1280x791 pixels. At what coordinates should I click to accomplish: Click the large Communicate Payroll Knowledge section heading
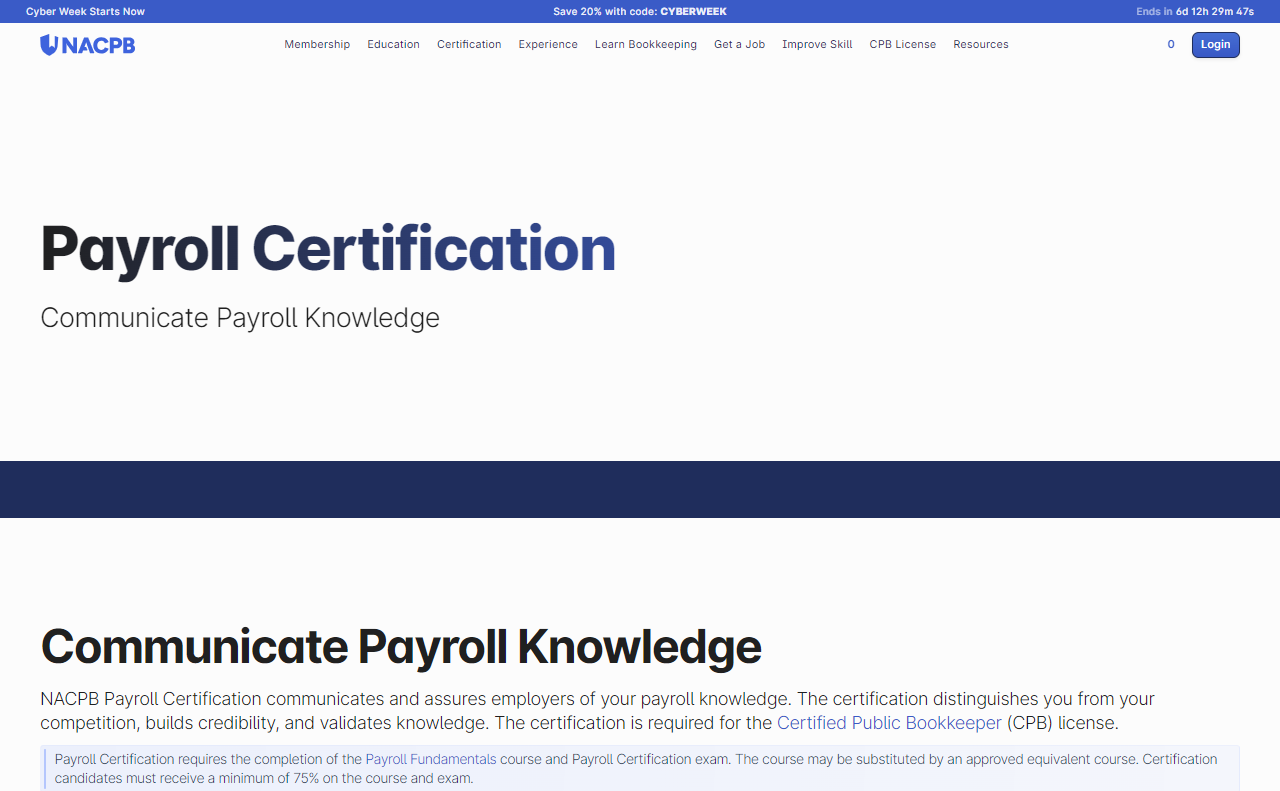click(x=401, y=647)
